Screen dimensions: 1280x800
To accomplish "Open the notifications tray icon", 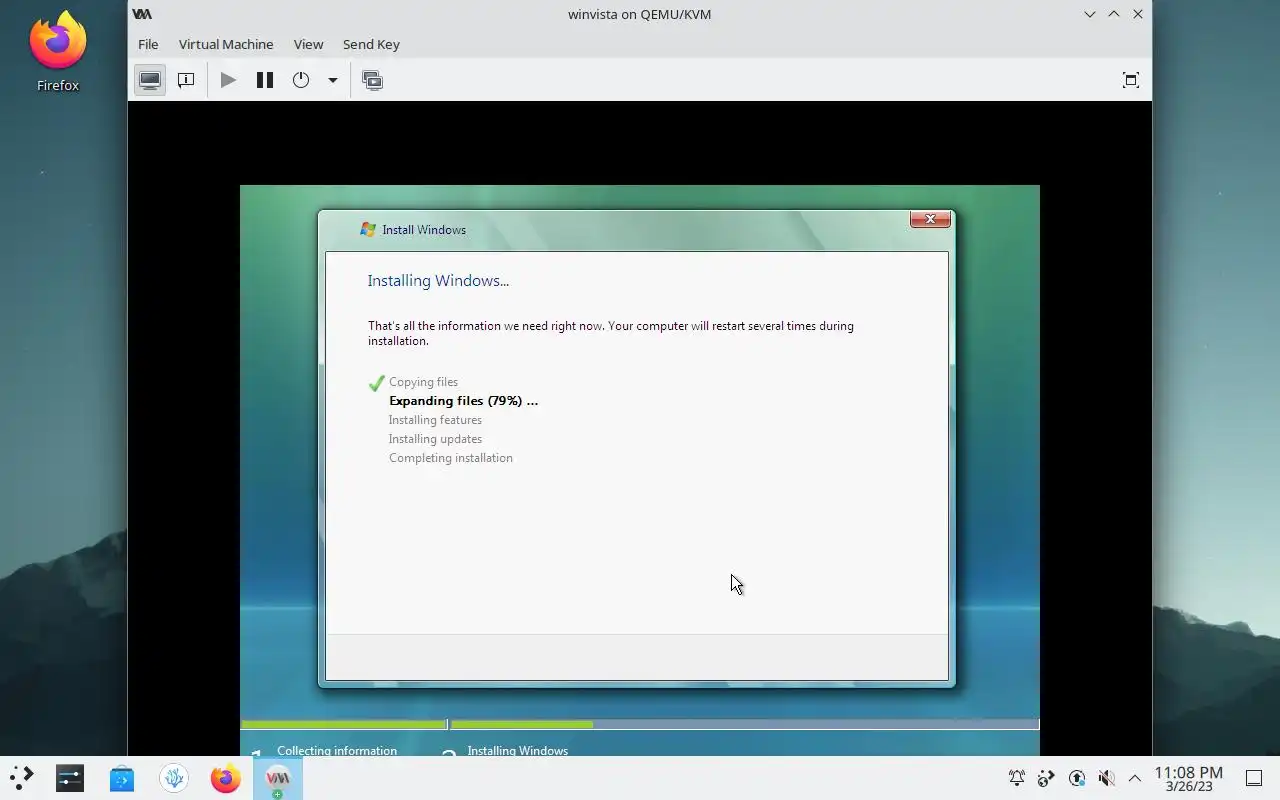I will [1017, 778].
